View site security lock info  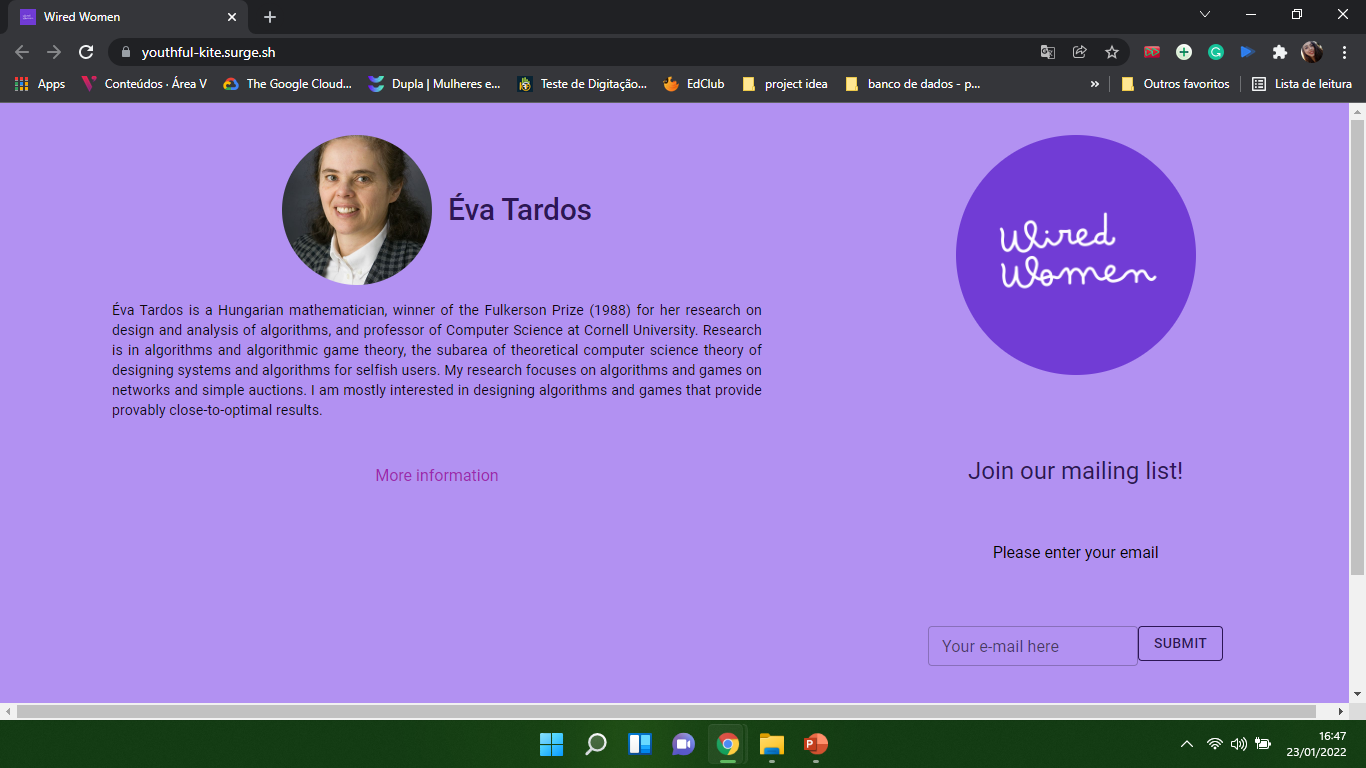point(126,52)
